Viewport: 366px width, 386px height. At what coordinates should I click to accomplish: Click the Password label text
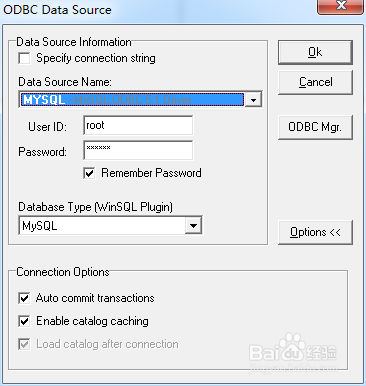[42, 152]
